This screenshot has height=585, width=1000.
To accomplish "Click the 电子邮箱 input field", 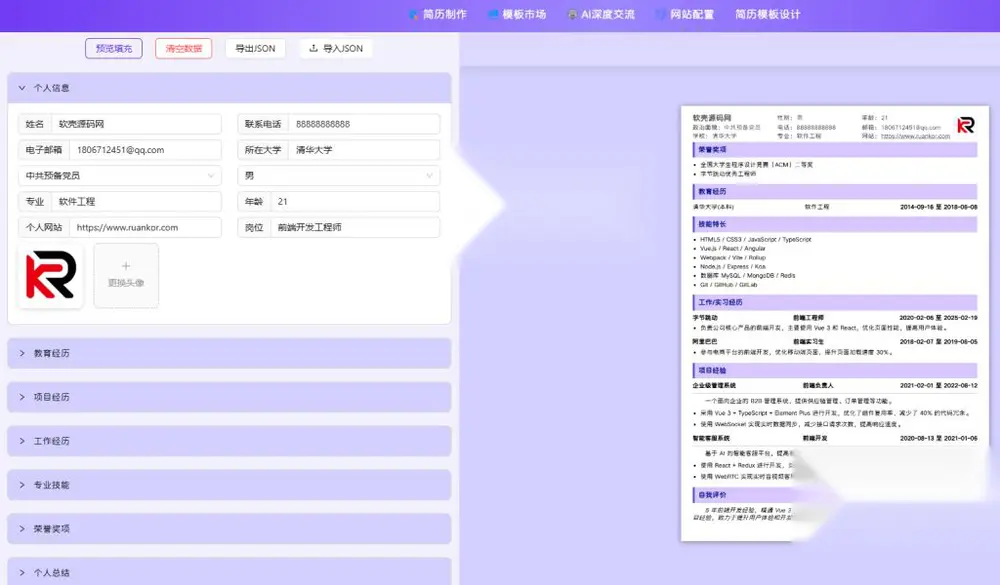I will [145, 150].
